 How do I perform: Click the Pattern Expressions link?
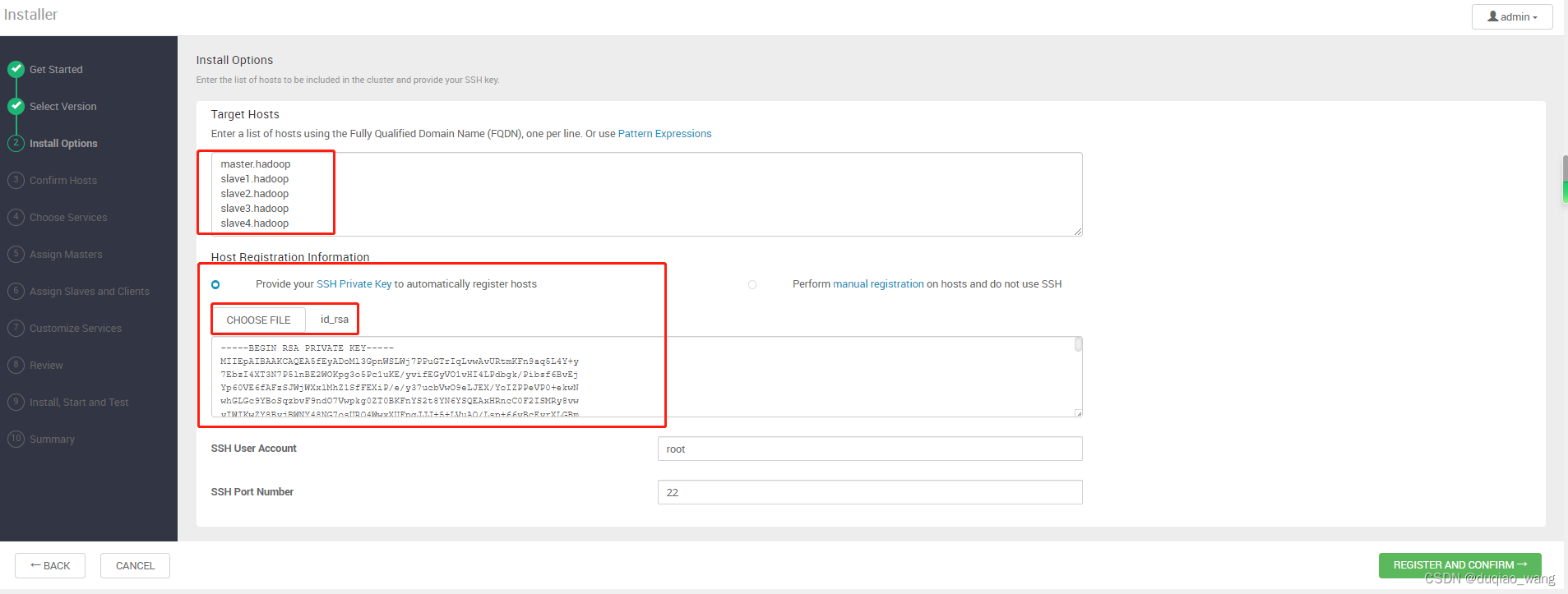click(x=664, y=134)
